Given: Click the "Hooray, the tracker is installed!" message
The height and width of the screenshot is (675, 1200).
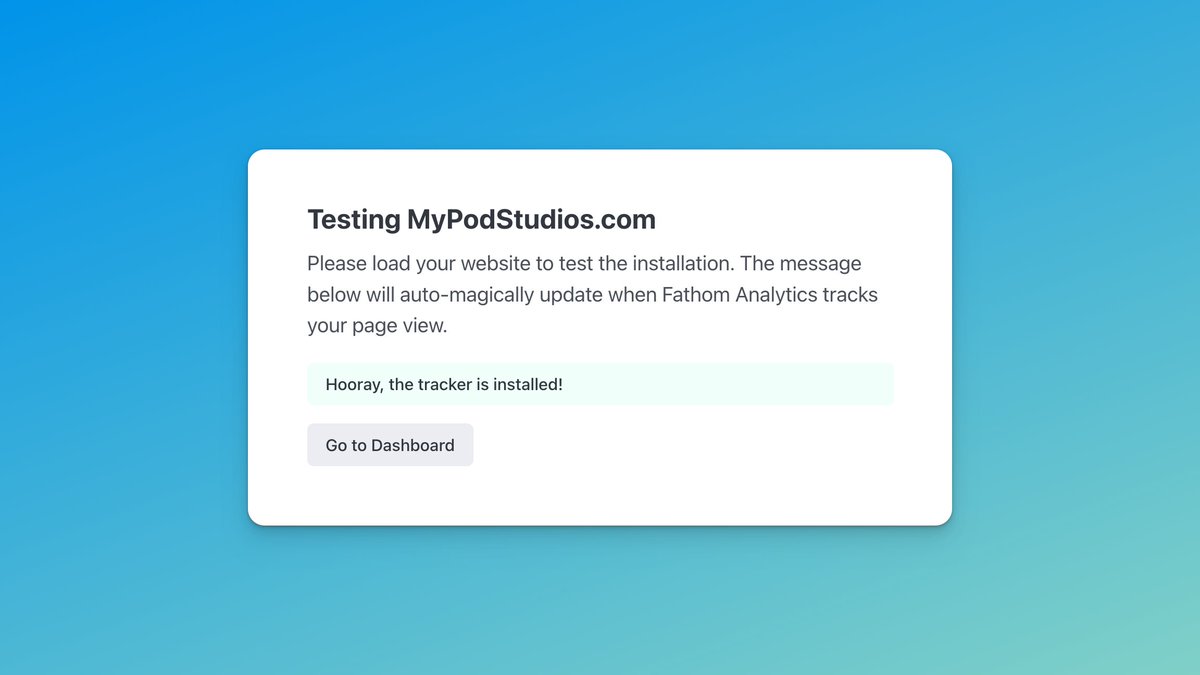Looking at the screenshot, I should (444, 384).
